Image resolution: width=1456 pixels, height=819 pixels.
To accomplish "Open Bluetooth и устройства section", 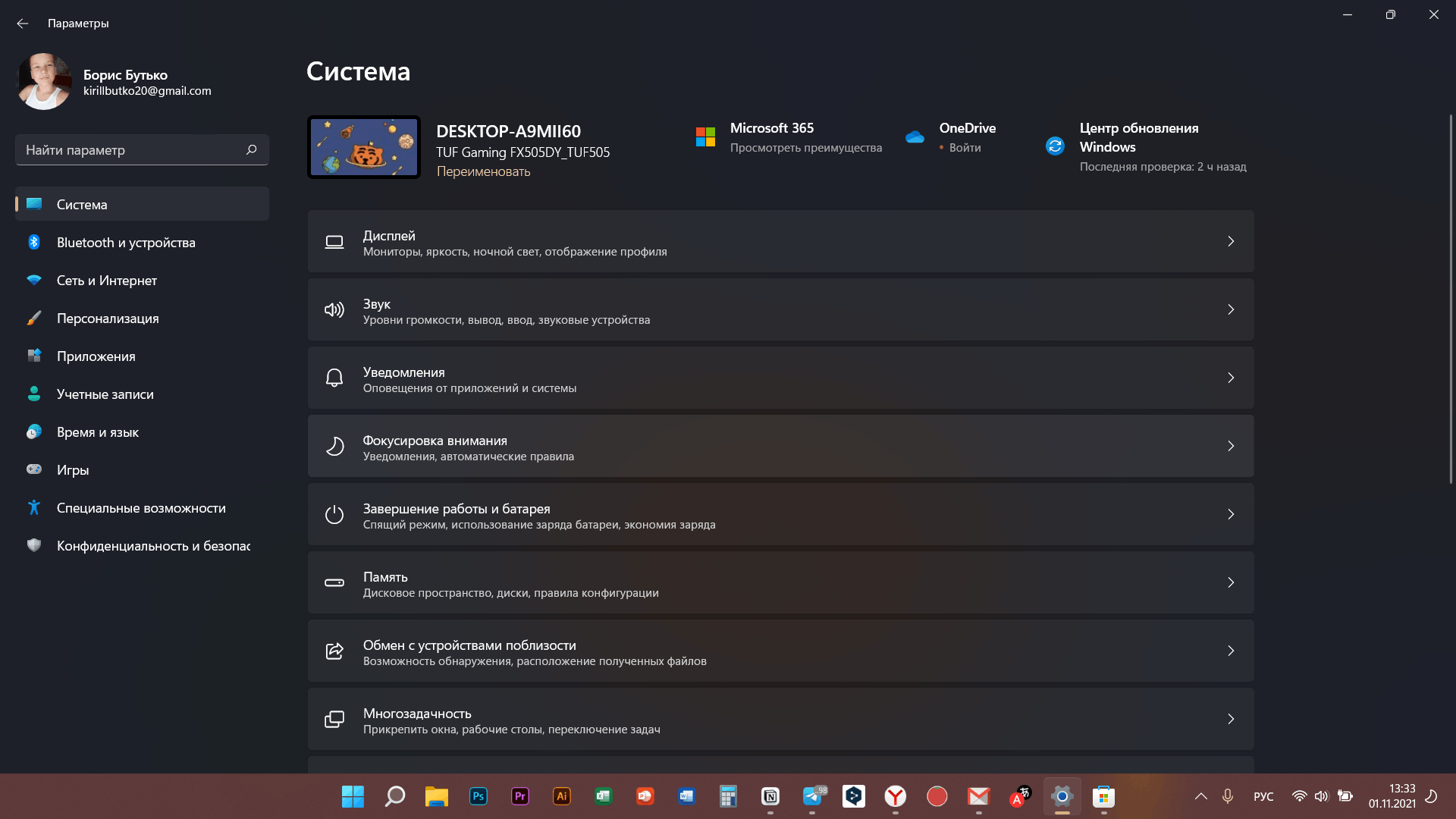I will [142, 242].
